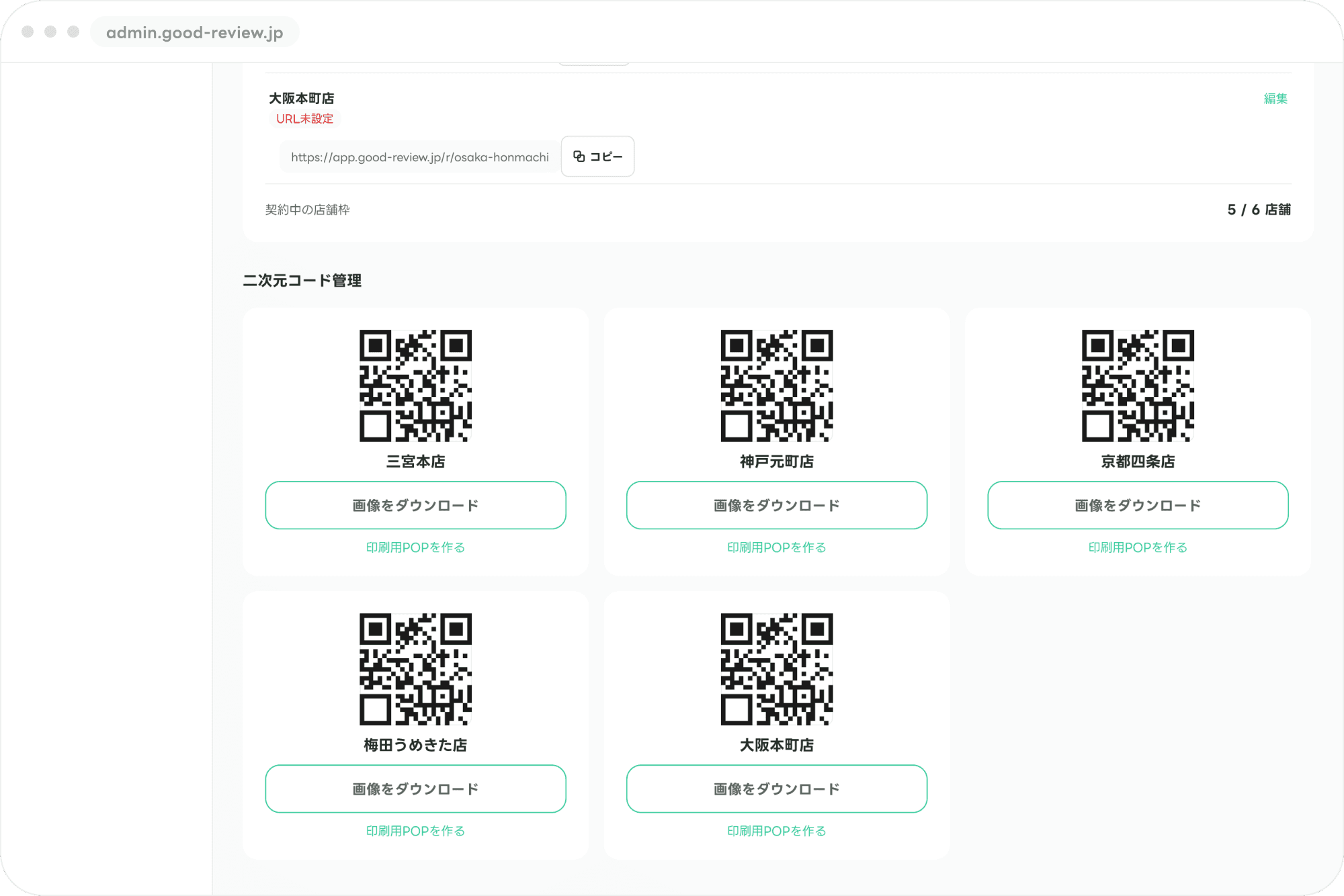Download the 梅田うめきた店 QR image
This screenshot has width=1344, height=896.
point(415,789)
